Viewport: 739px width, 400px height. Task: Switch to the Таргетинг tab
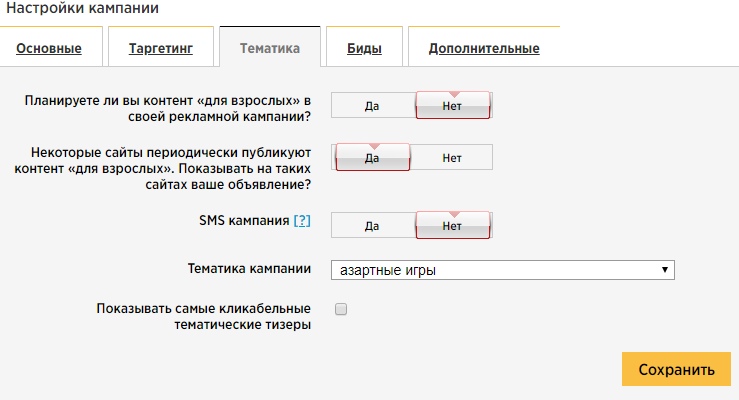161,48
